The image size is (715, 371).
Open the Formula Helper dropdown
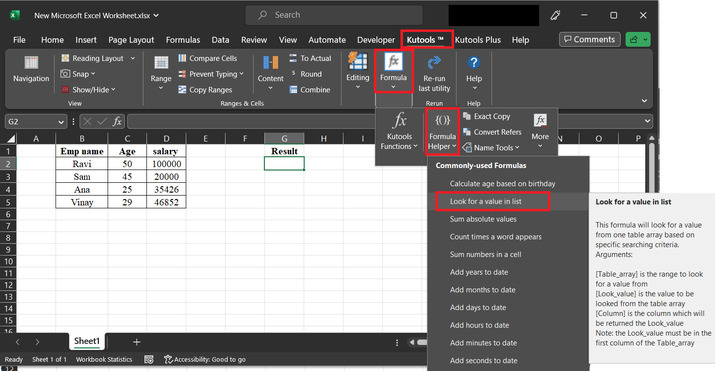click(x=442, y=131)
